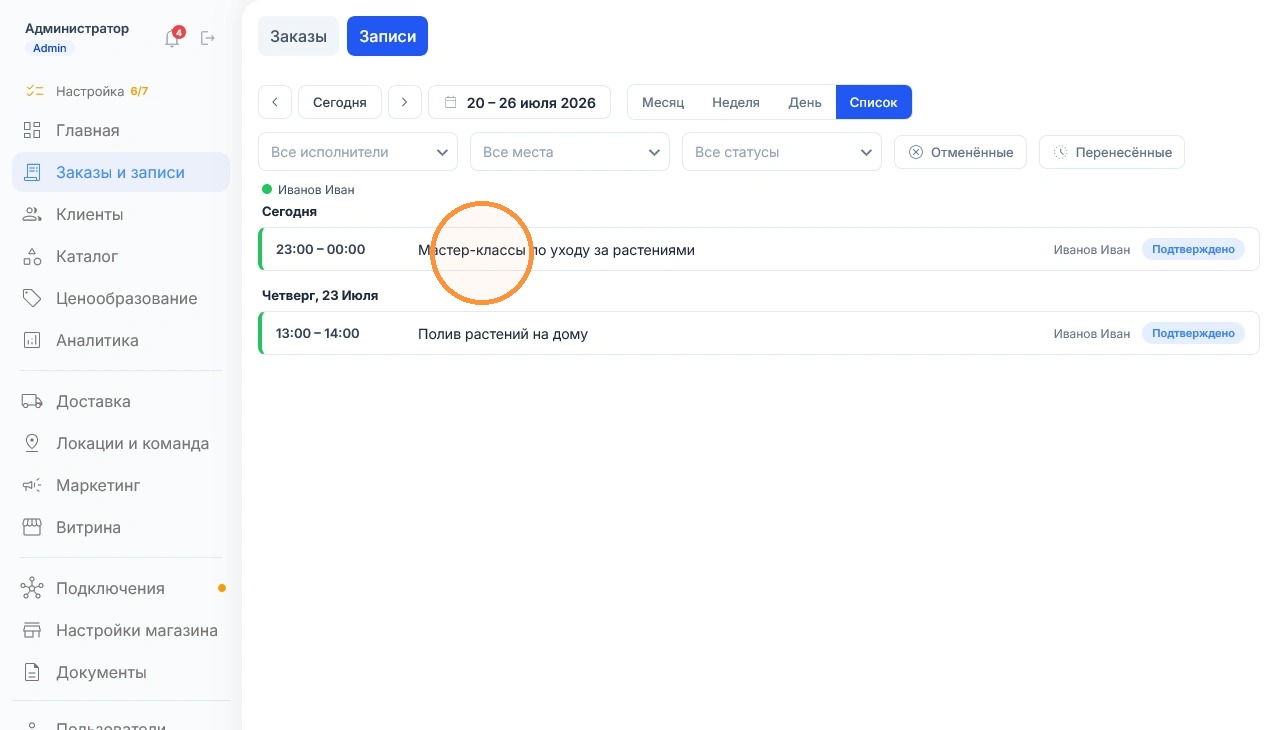
Task: Click the Admin role badge
Action: [50, 48]
